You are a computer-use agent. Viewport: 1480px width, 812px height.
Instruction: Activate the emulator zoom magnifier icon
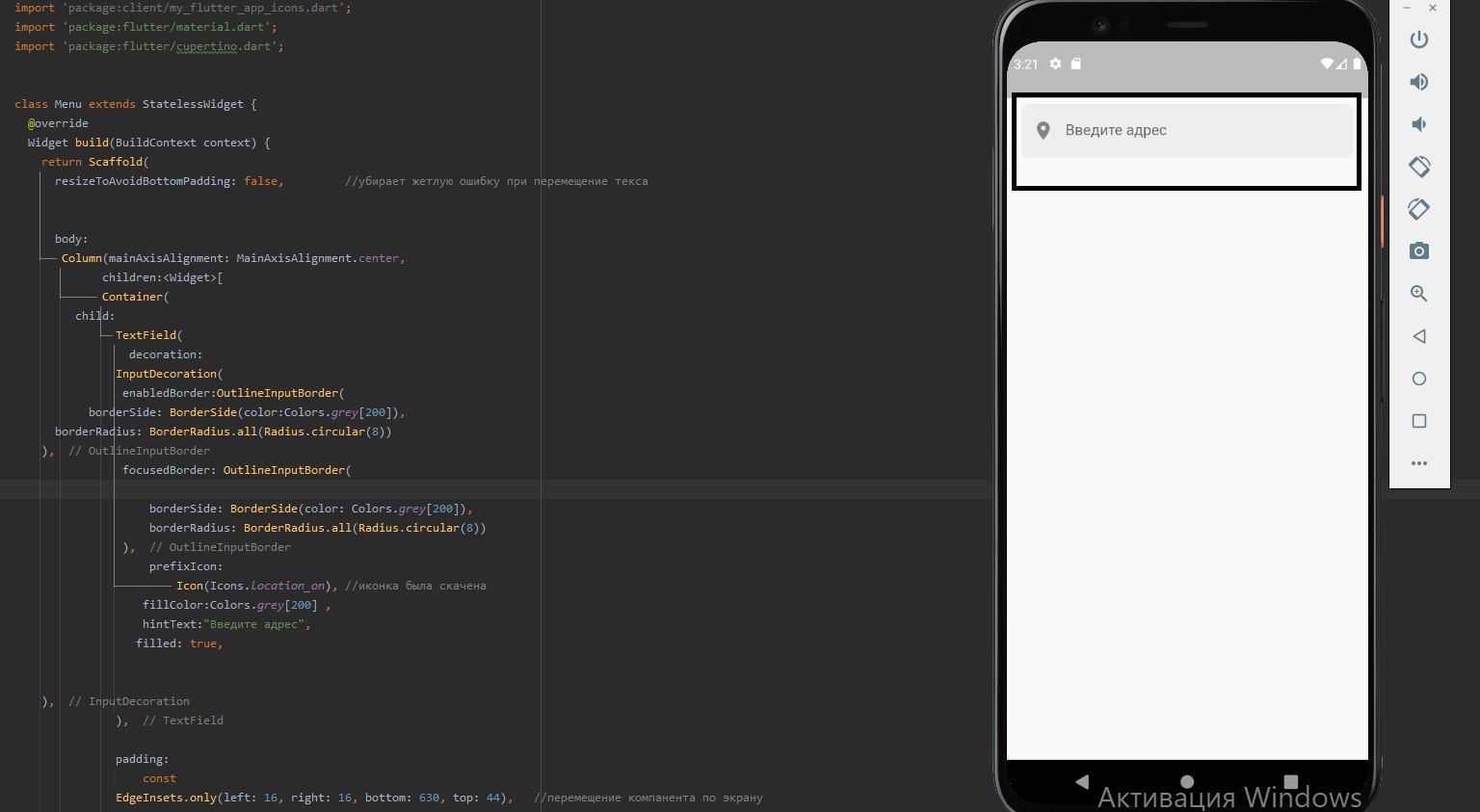[x=1418, y=294]
